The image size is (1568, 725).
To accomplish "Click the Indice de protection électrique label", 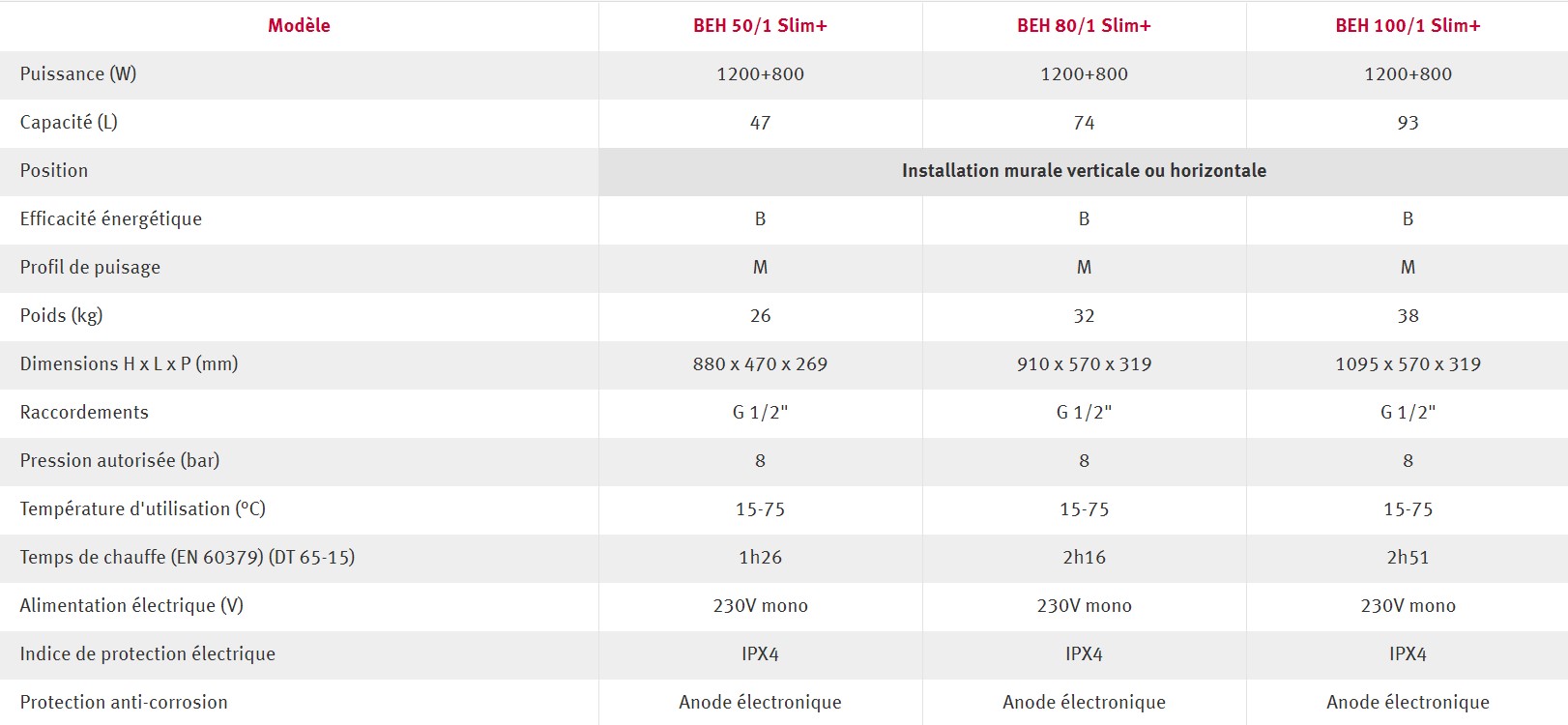I will coord(148,654).
